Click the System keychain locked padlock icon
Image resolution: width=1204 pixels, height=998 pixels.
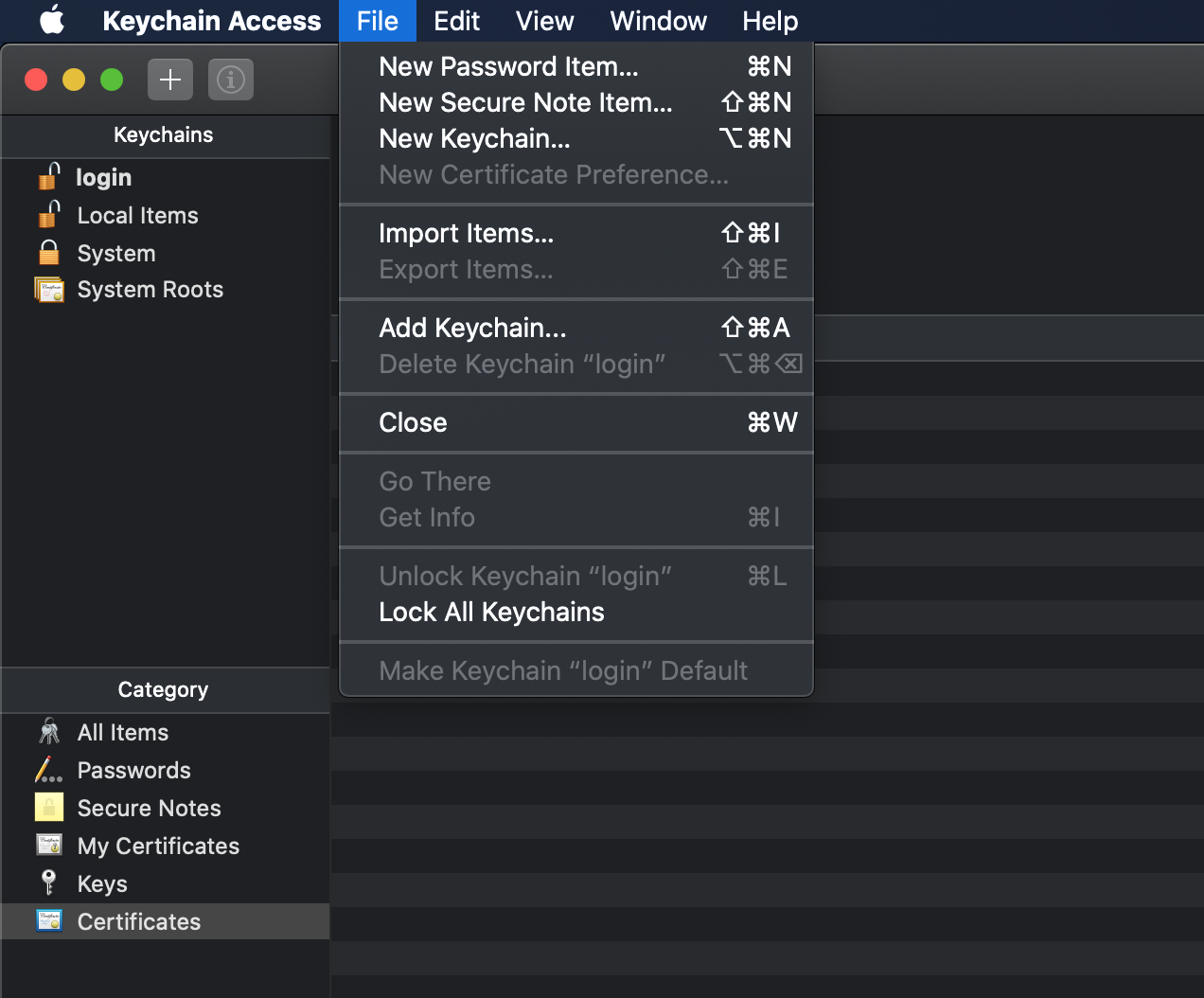click(49, 252)
